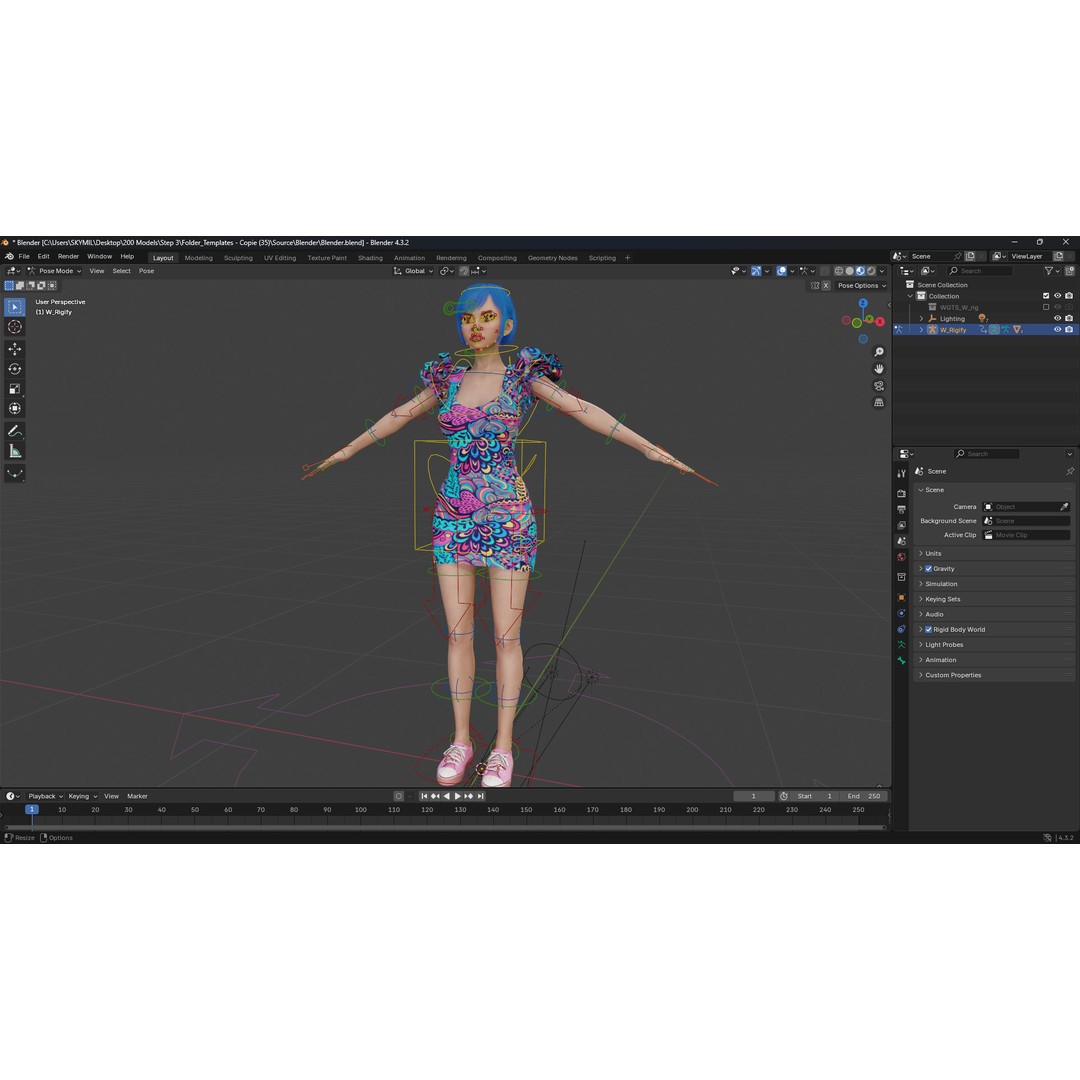This screenshot has width=1080, height=1080.
Task: Click the current frame number field
Action: [x=754, y=796]
